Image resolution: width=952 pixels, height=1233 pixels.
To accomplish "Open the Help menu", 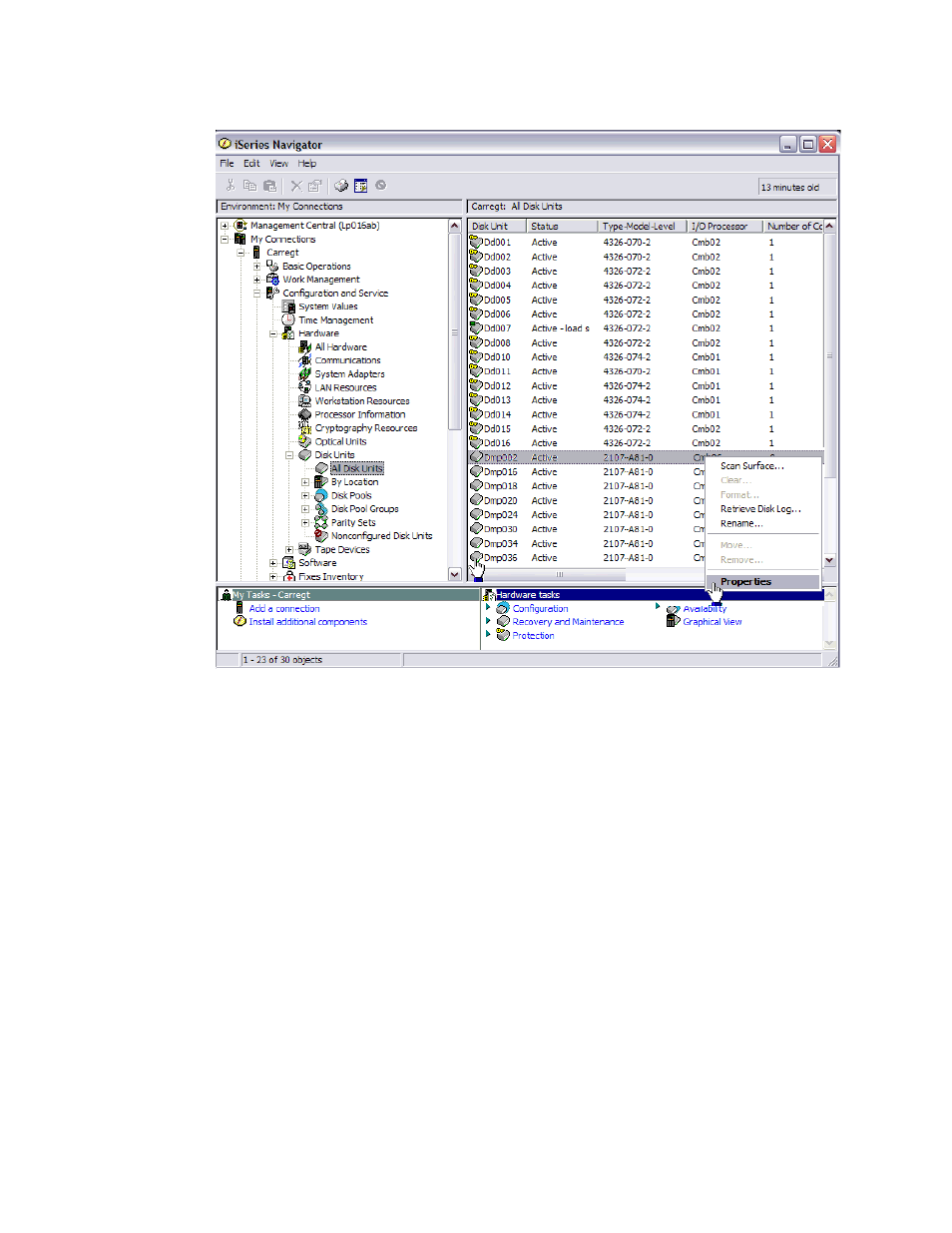I will pos(307,164).
